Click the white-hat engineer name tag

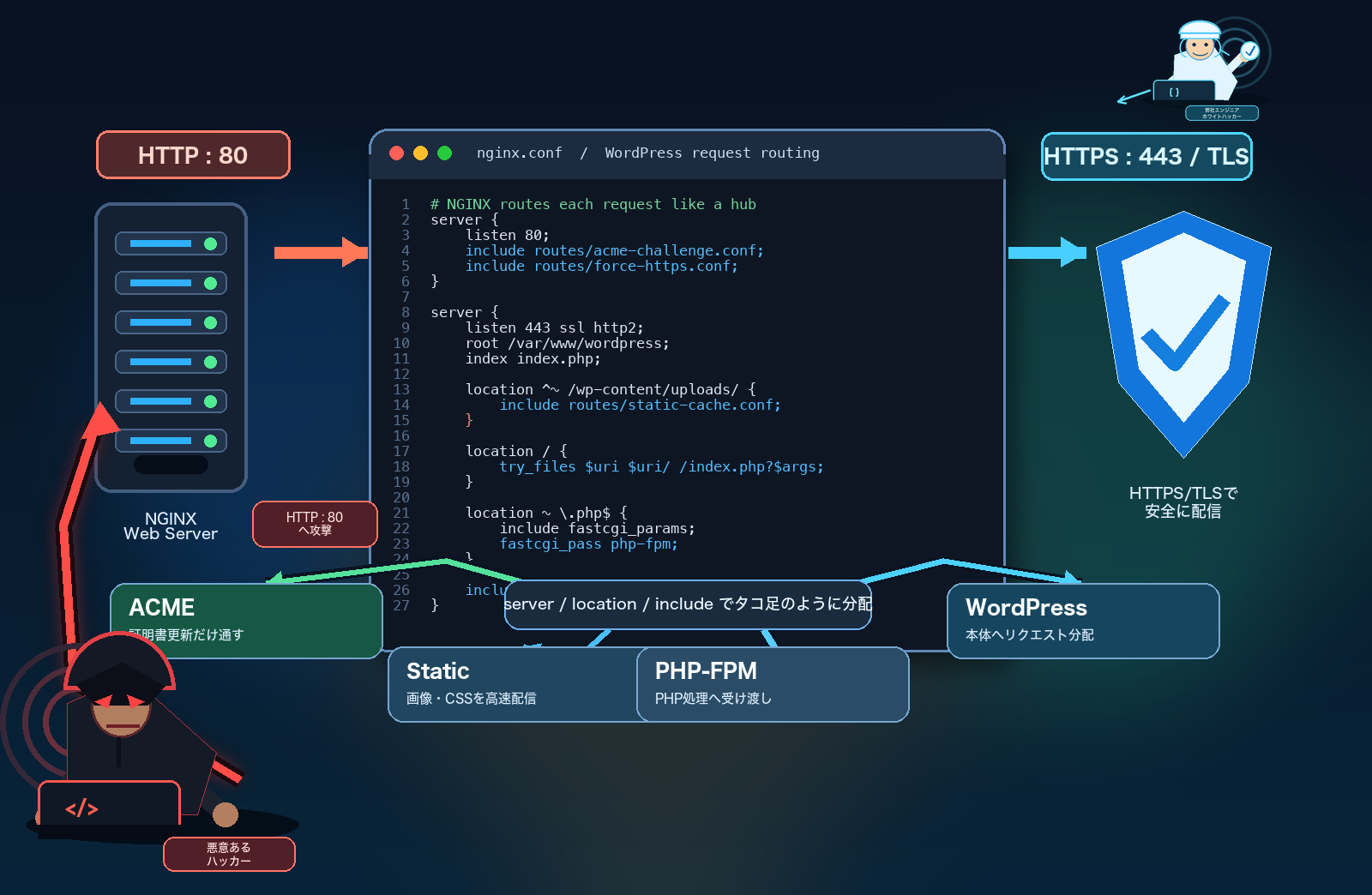point(1222,112)
